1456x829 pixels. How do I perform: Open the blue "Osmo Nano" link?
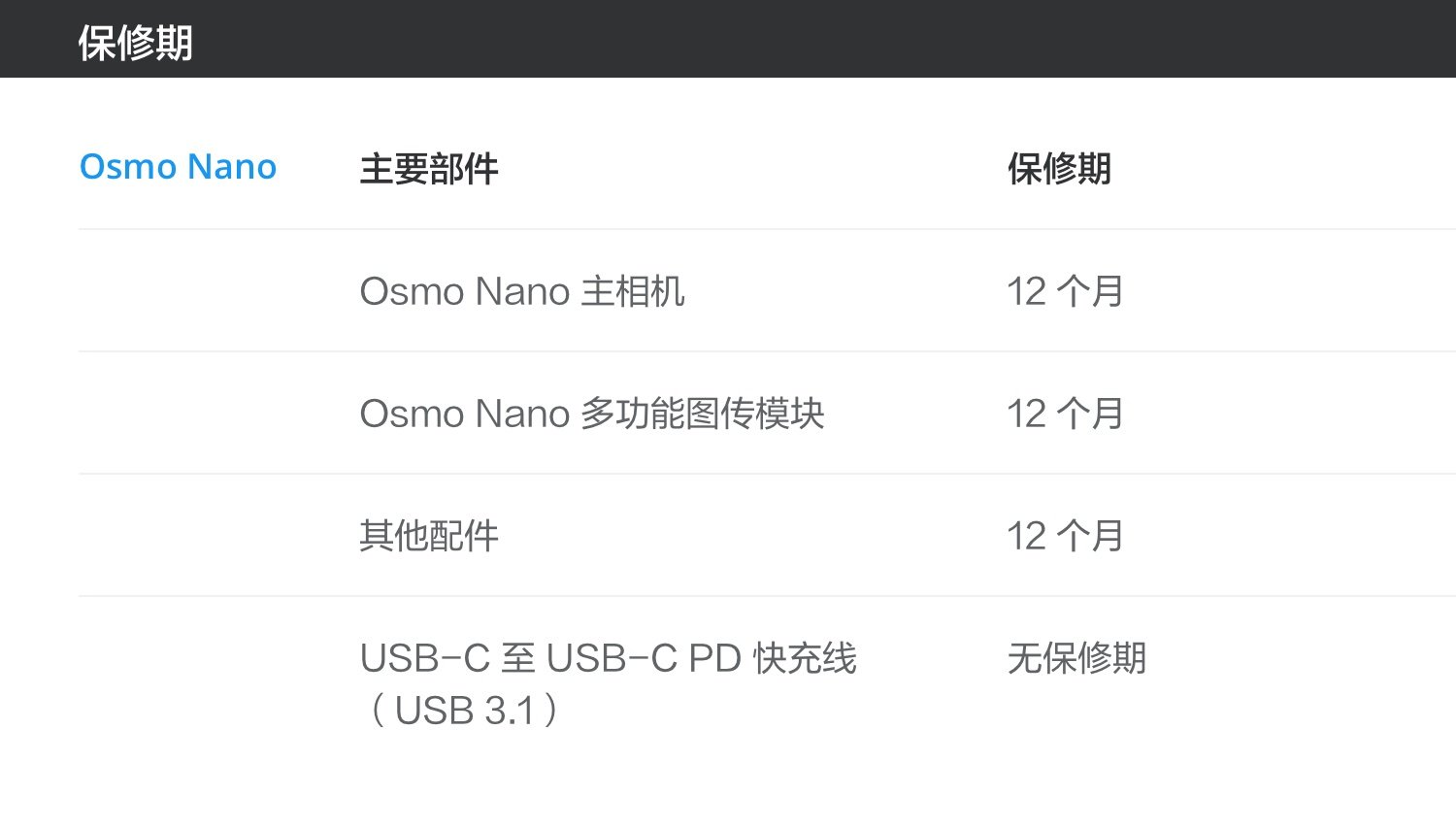tap(178, 167)
